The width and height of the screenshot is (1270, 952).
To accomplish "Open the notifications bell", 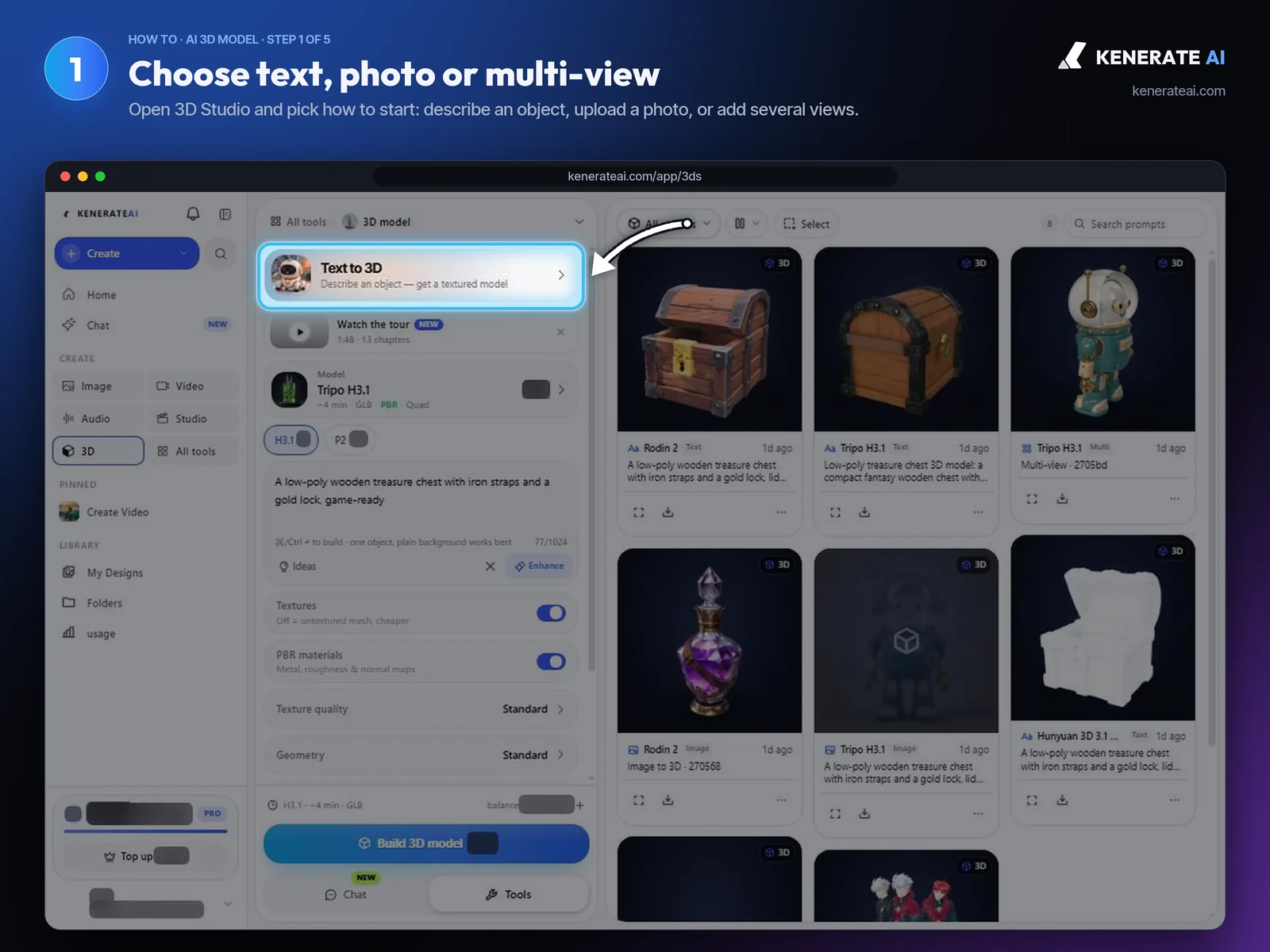I will pos(193,213).
